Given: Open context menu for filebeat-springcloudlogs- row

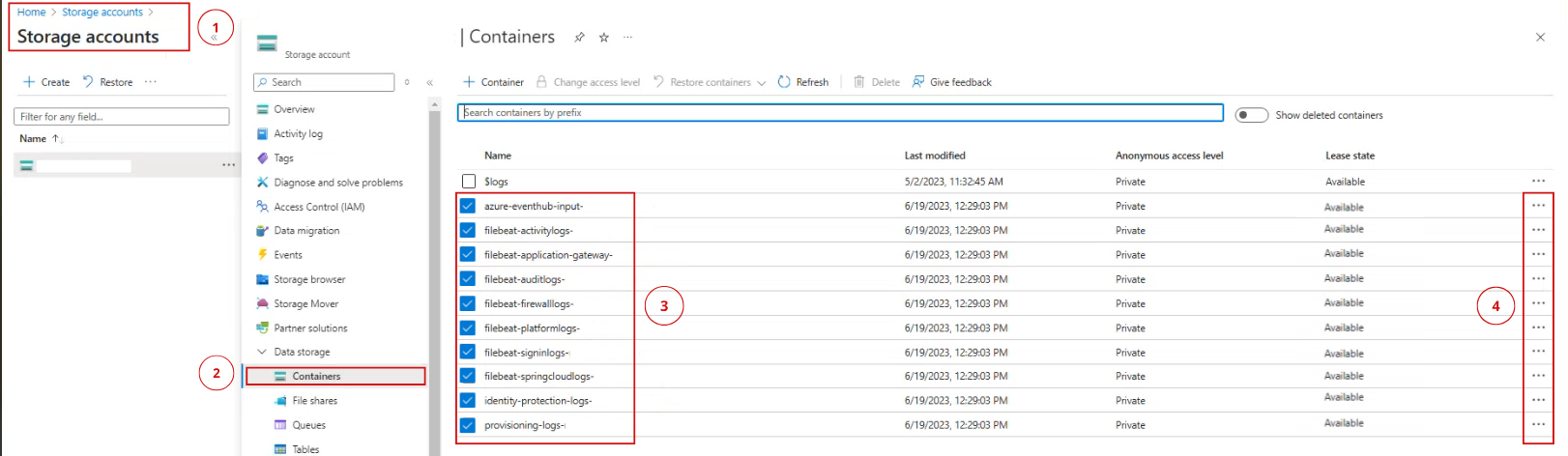Looking at the screenshot, I should coord(1538,375).
